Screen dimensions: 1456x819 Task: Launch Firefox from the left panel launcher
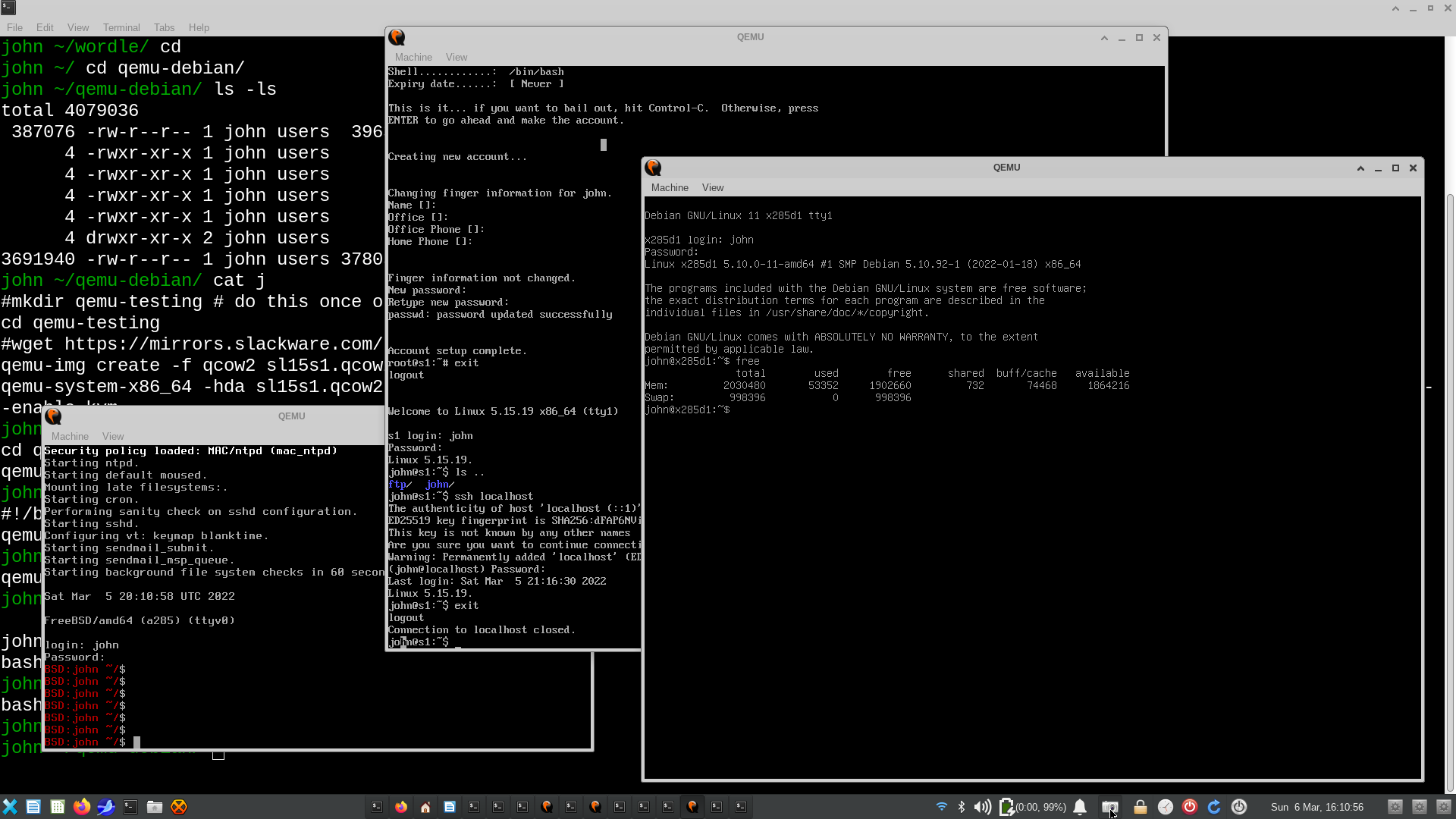[x=82, y=807]
